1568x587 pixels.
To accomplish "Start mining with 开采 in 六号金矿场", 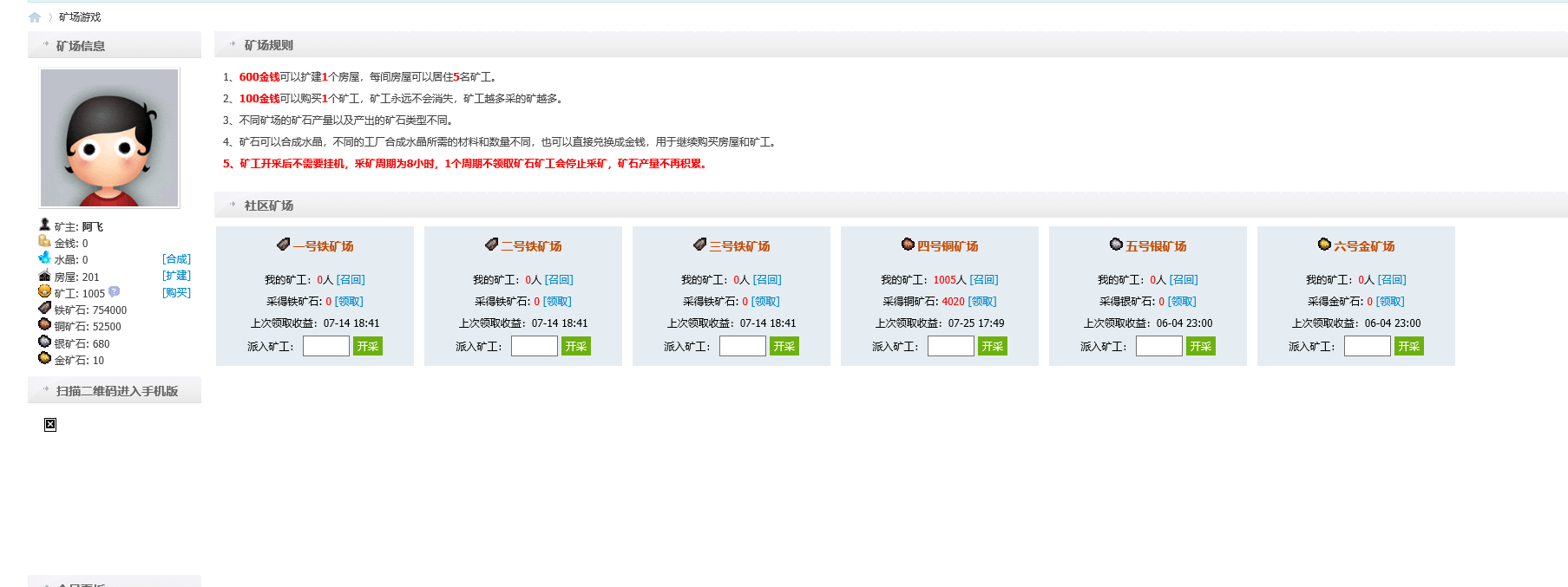I will click(1409, 346).
